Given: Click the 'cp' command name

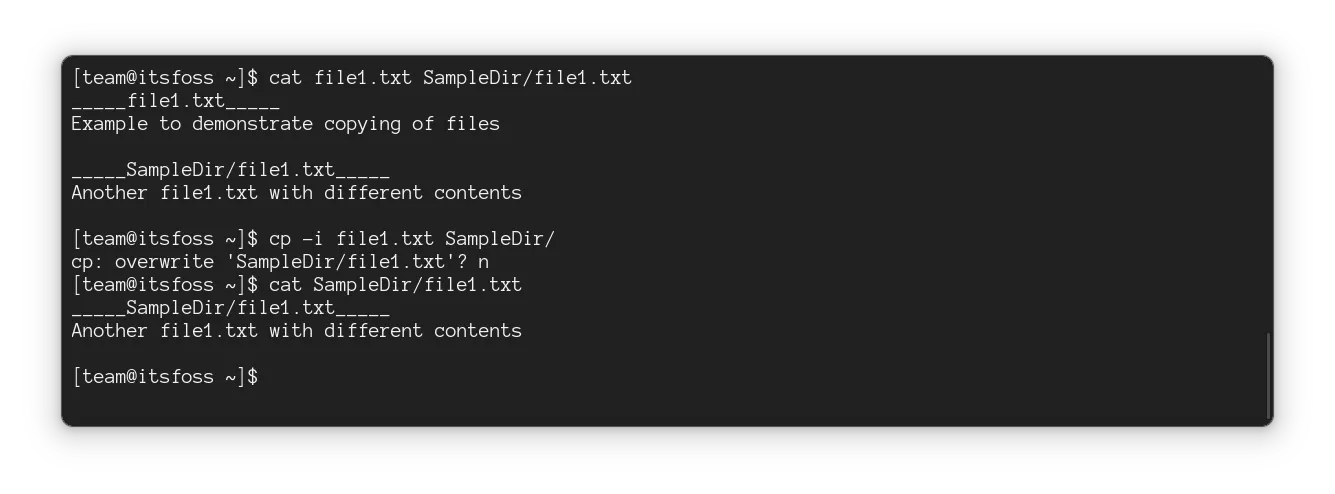Looking at the screenshot, I should (x=280, y=239).
